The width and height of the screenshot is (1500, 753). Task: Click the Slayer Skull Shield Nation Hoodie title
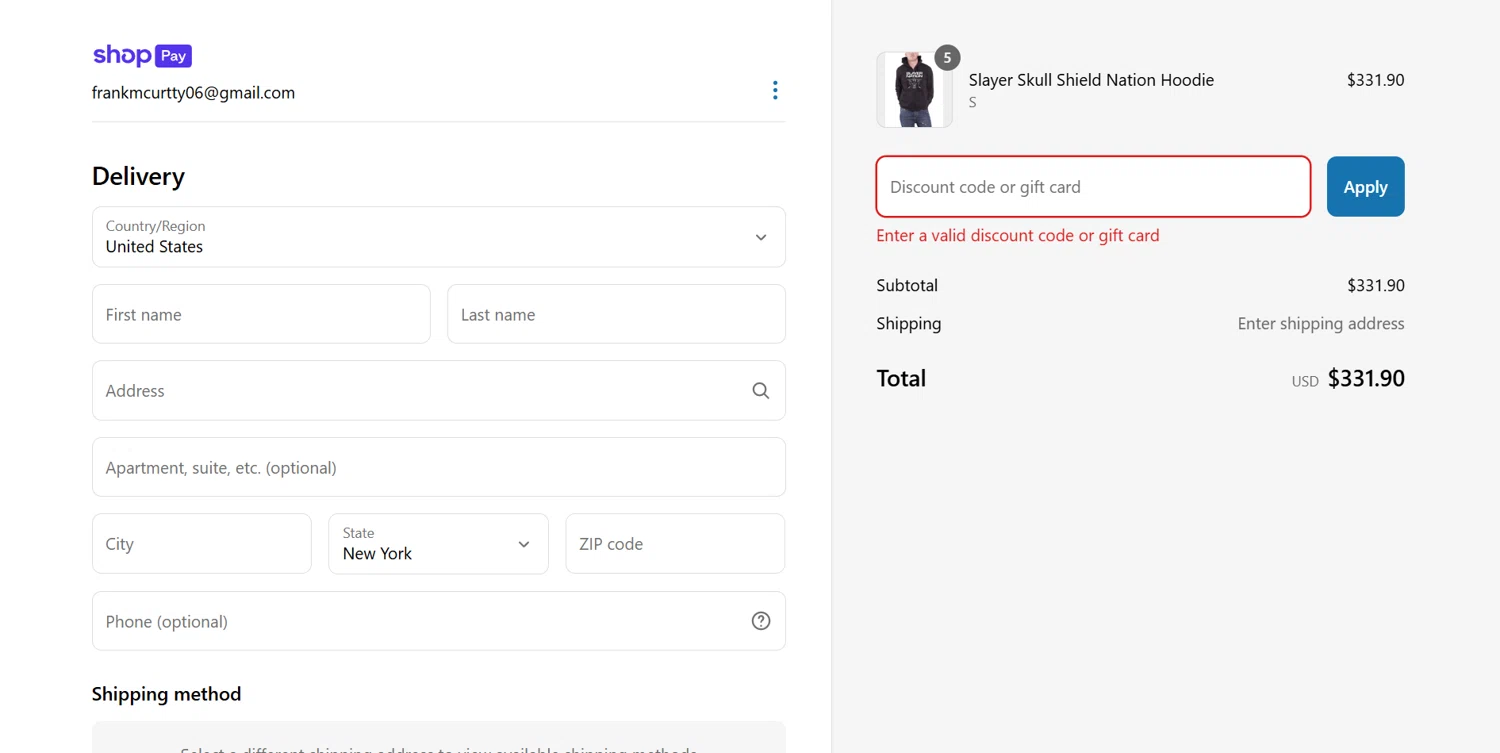[x=1091, y=80]
